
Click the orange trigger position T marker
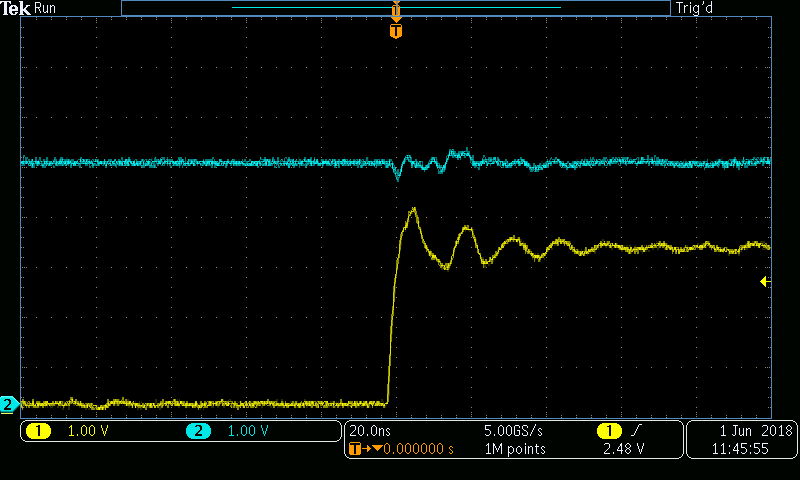coord(396,31)
